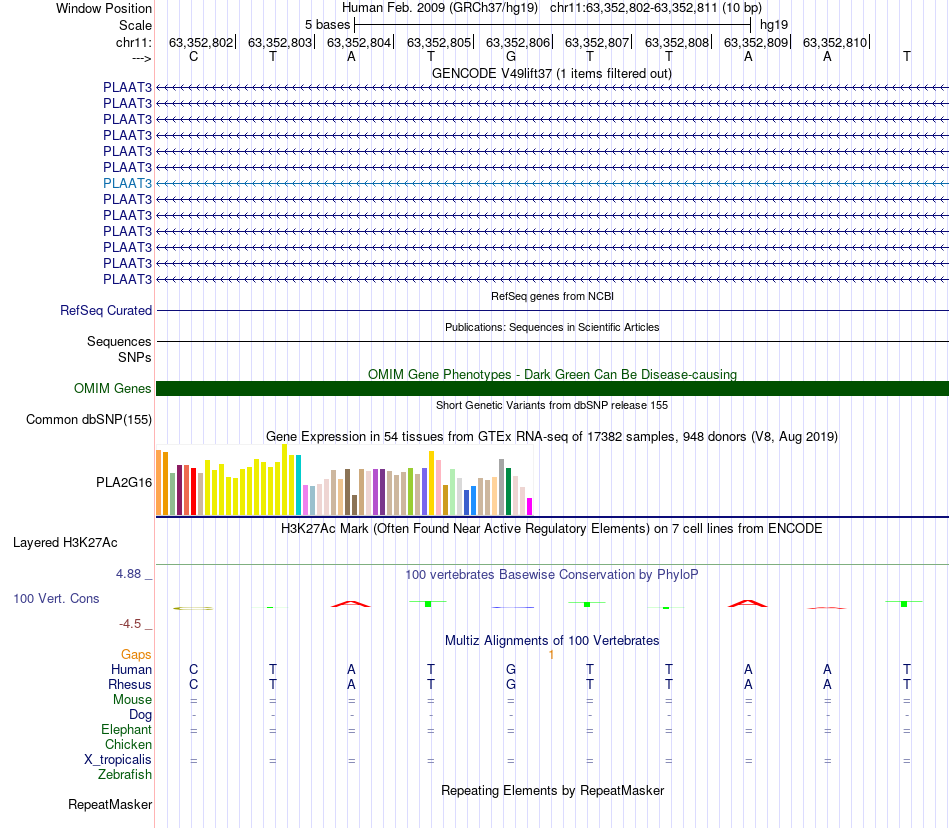Click the chr11: ruler label

134,42
